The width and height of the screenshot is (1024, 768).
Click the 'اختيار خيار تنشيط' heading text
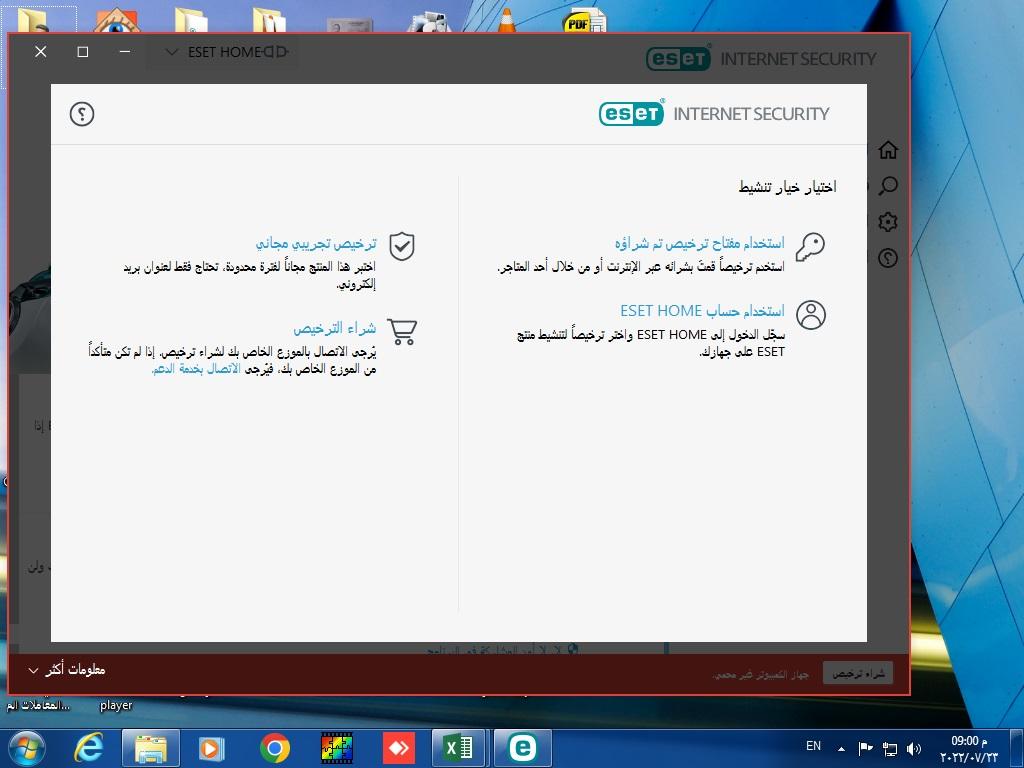pyautogui.click(x=788, y=187)
